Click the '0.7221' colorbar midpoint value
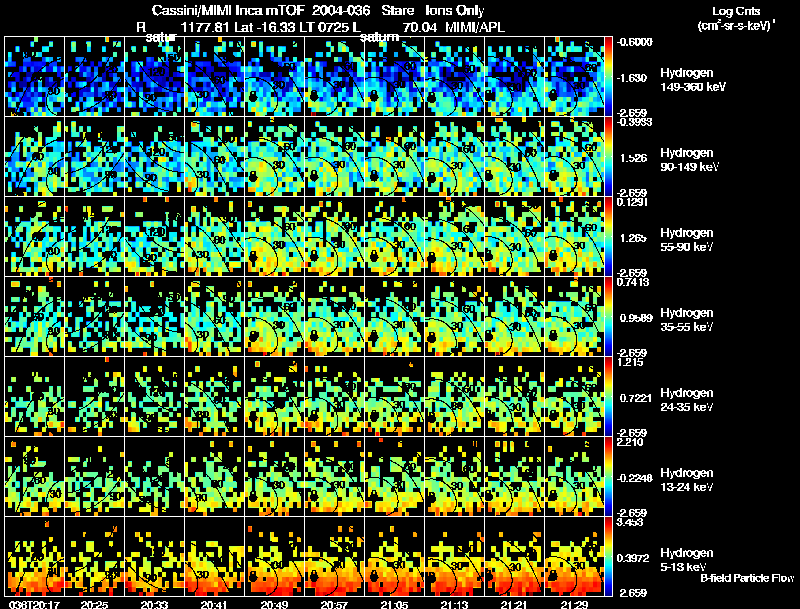The image size is (800, 609). click(x=636, y=398)
